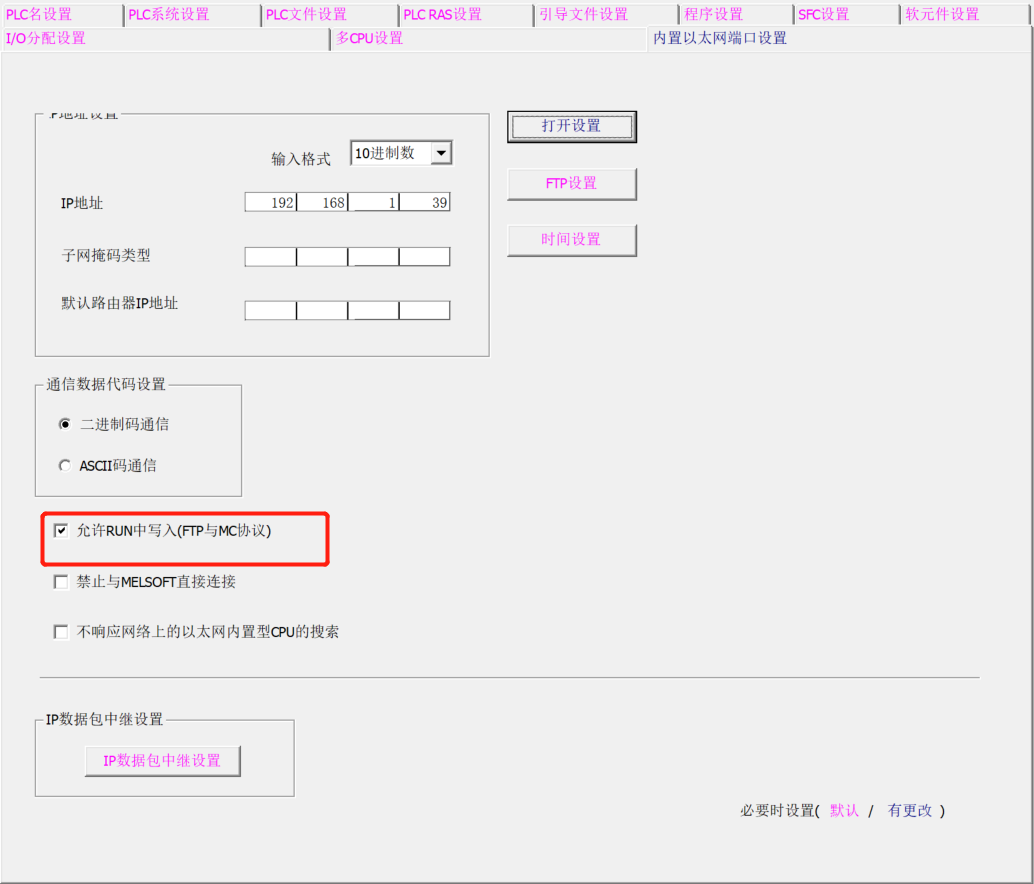The width and height of the screenshot is (1034, 884).
Task: Click first field of 子网掩码类型
Action: point(271,257)
